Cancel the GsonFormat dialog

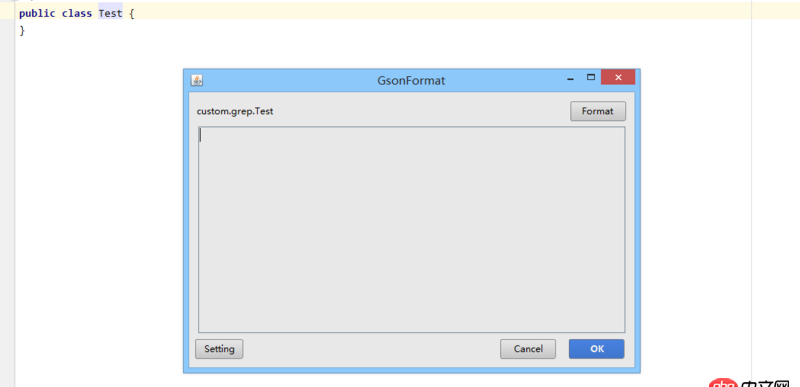point(528,349)
